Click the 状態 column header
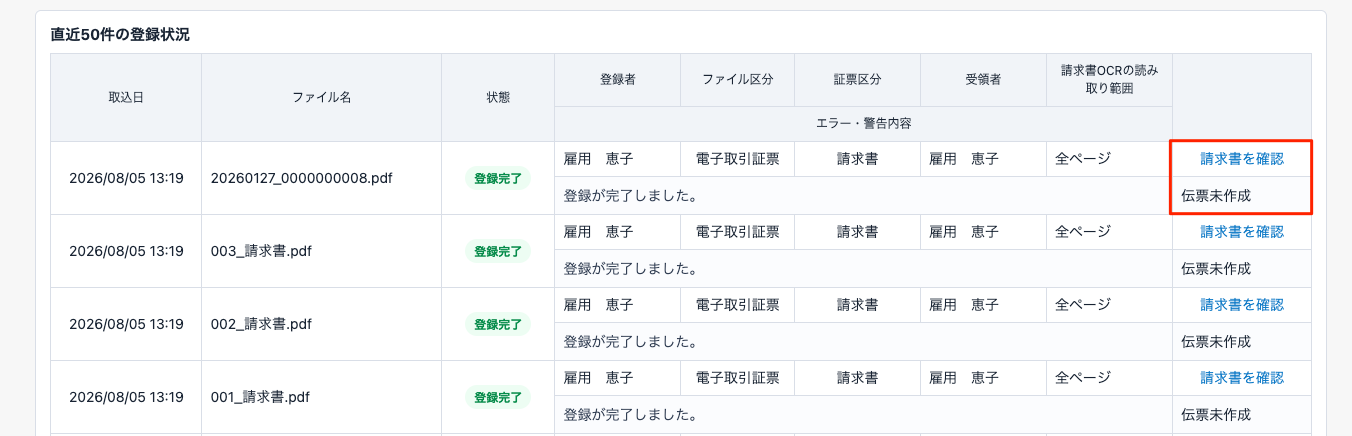 pyautogui.click(x=498, y=98)
